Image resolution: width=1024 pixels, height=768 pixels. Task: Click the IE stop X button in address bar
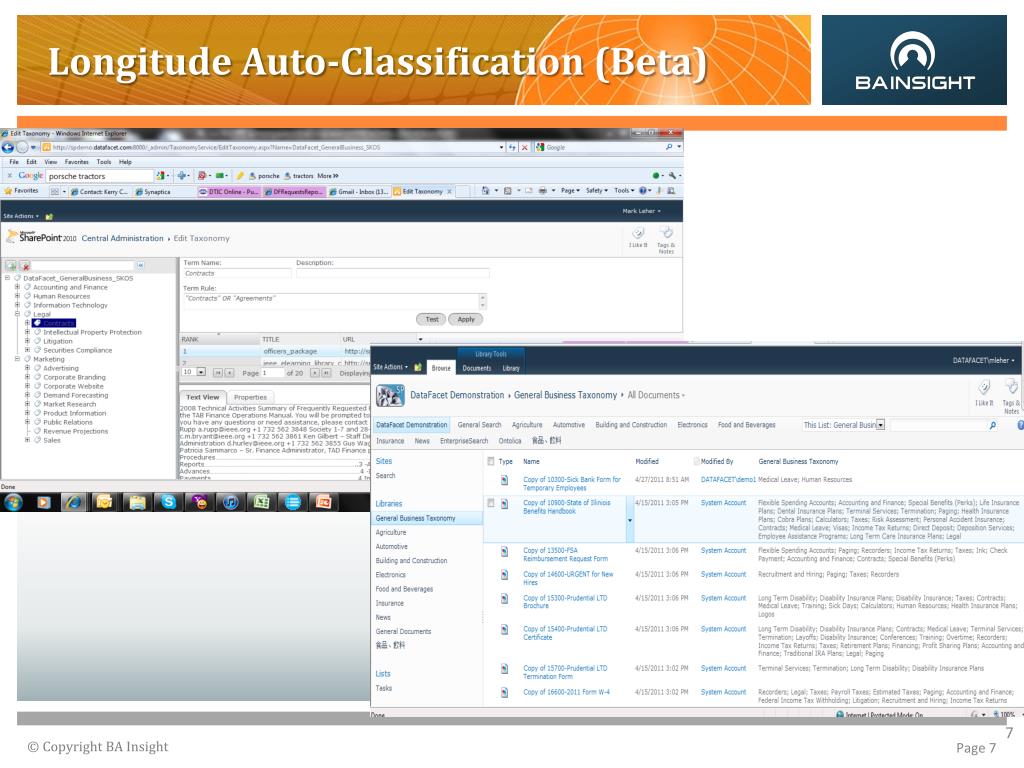coord(524,148)
